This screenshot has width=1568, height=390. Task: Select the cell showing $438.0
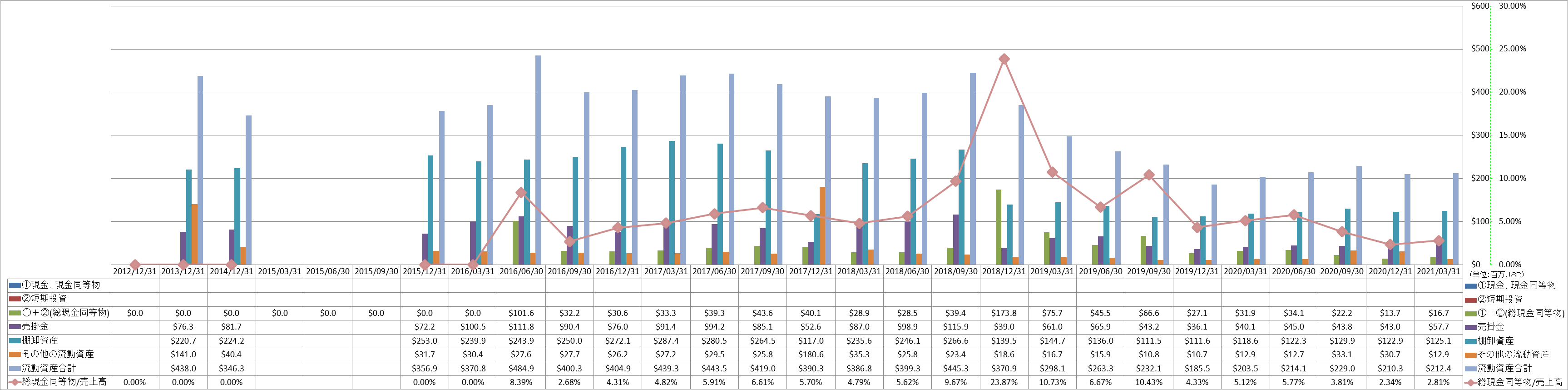click(183, 368)
